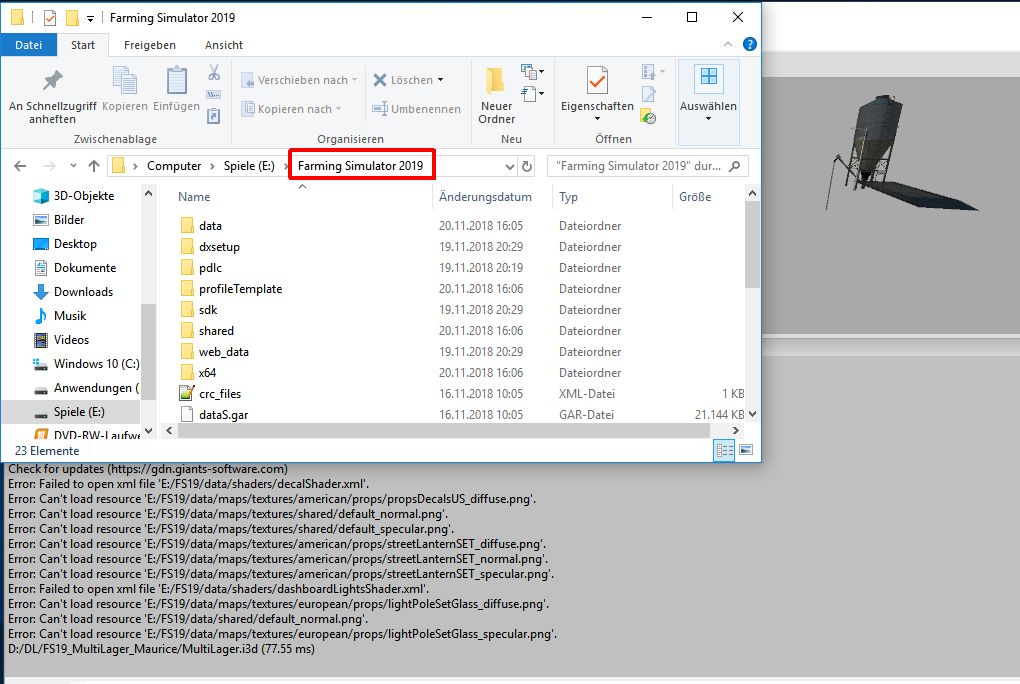Open the recent locations dropdown

[73, 166]
